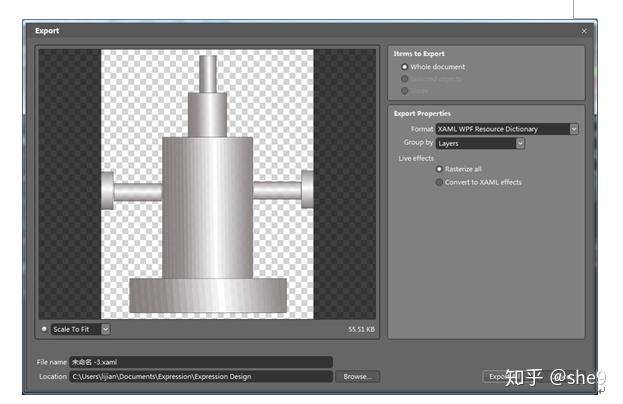Open the Format dropdown showing XAML WPF Resource Dictionary

(x=507, y=129)
